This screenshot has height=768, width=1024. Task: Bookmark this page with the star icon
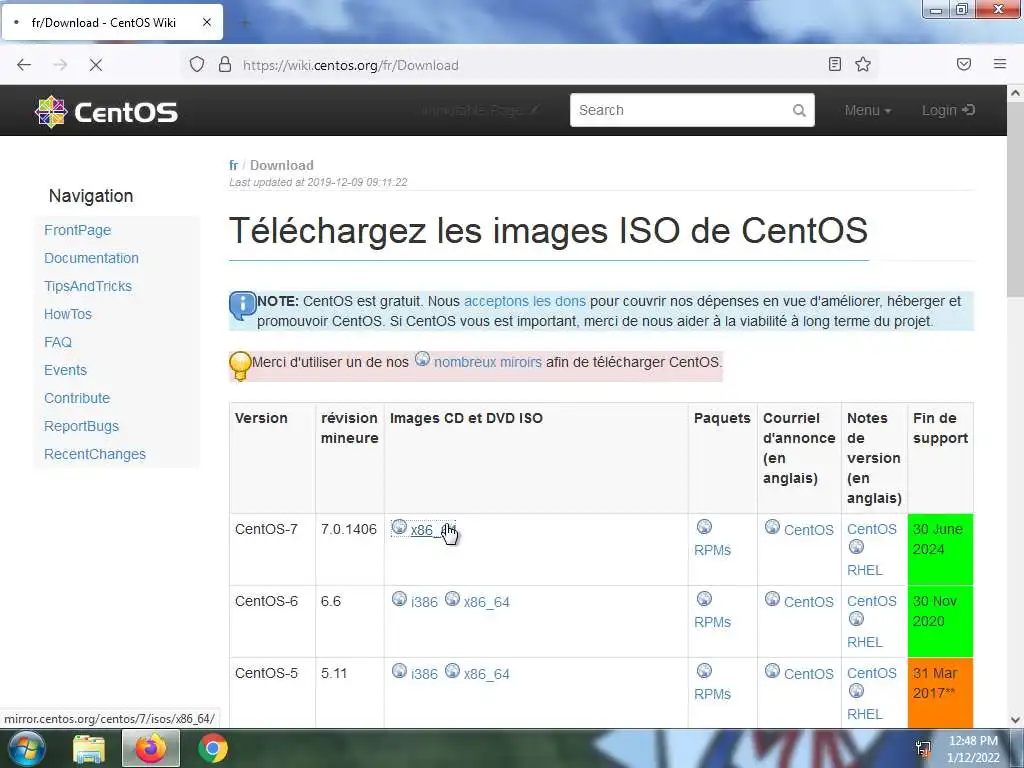tap(863, 64)
